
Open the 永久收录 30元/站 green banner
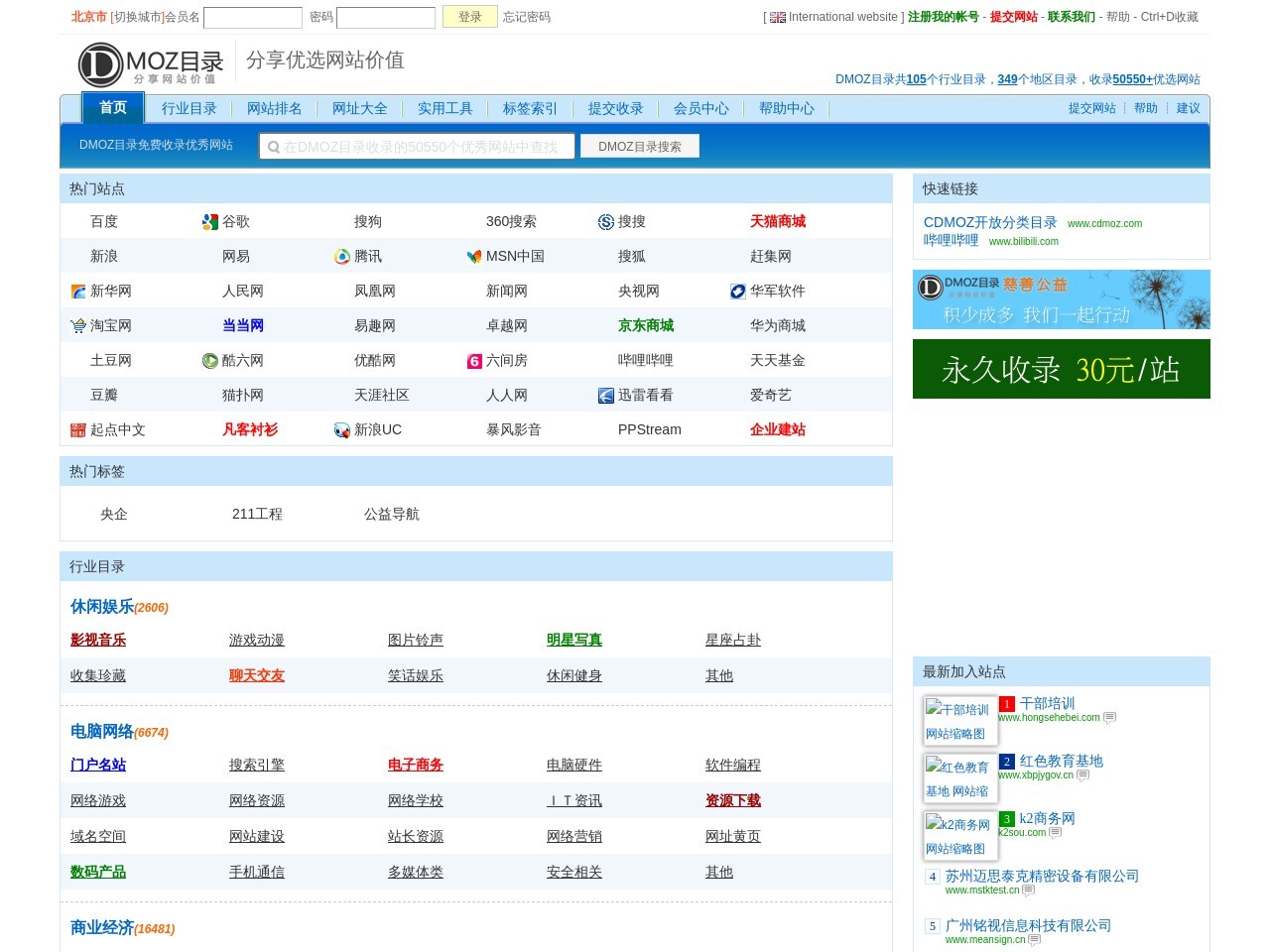click(x=1061, y=369)
